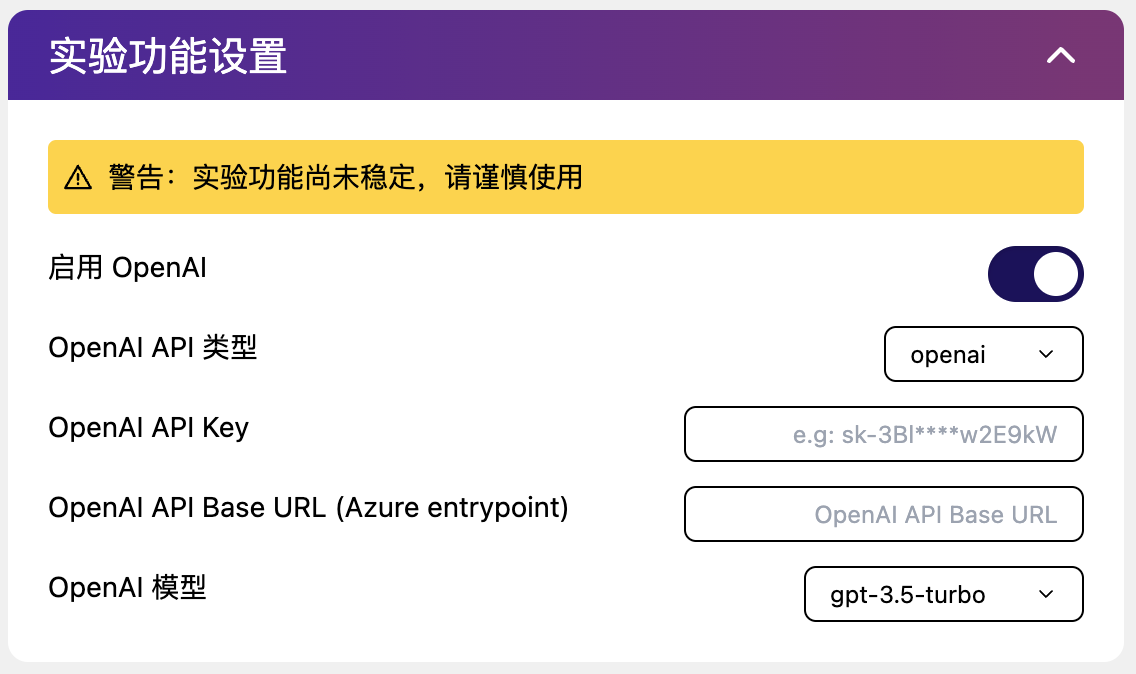Click the OpenAI API 类型 label
Image resolution: width=1136 pixels, height=674 pixels.
point(152,348)
